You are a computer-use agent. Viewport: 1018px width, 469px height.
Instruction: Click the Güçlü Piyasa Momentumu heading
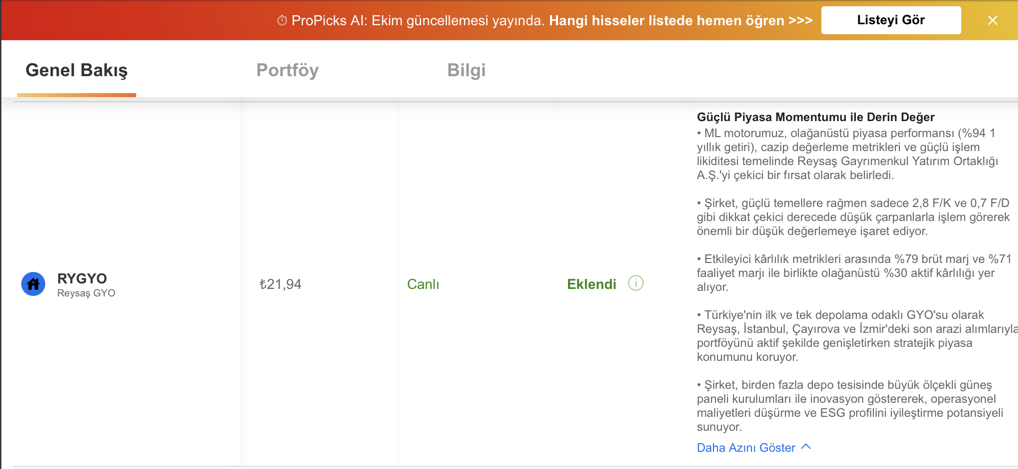pyautogui.click(x=815, y=118)
